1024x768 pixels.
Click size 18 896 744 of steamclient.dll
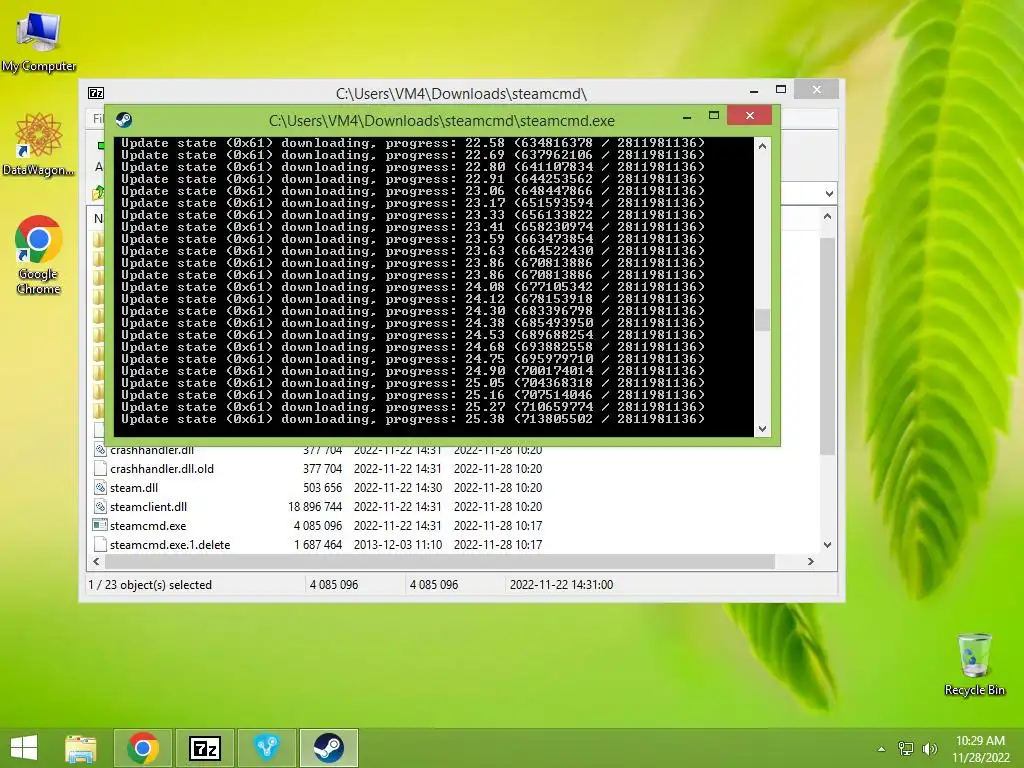pyautogui.click(x=315, y=507)
